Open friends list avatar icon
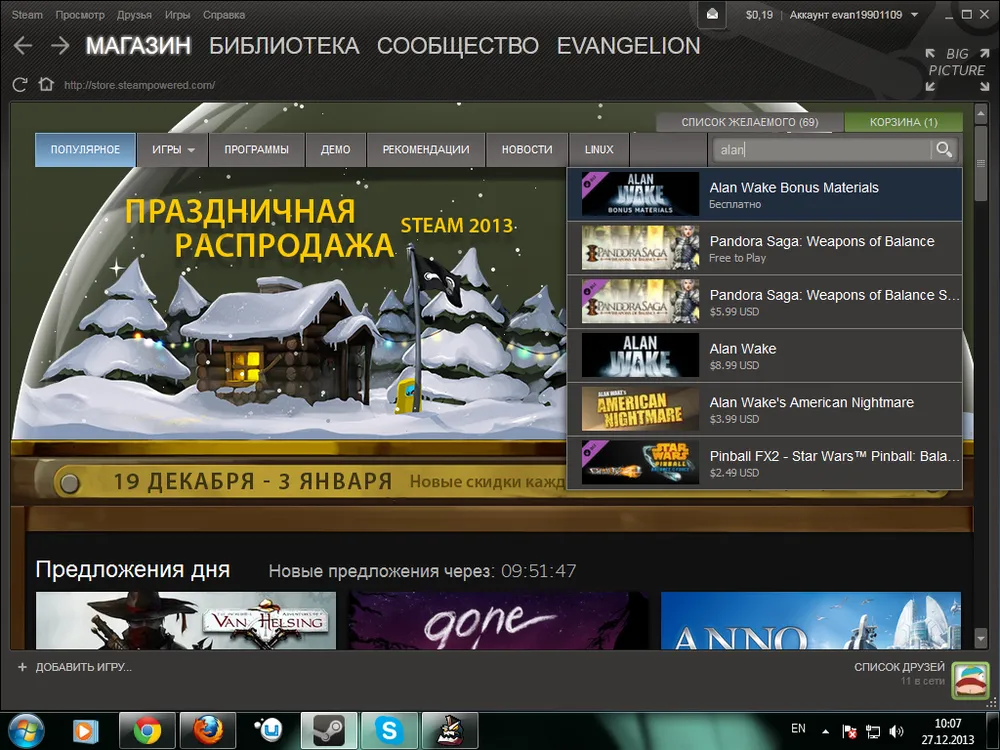This screenshot has height=750, width=1000. tap(970, 680)
